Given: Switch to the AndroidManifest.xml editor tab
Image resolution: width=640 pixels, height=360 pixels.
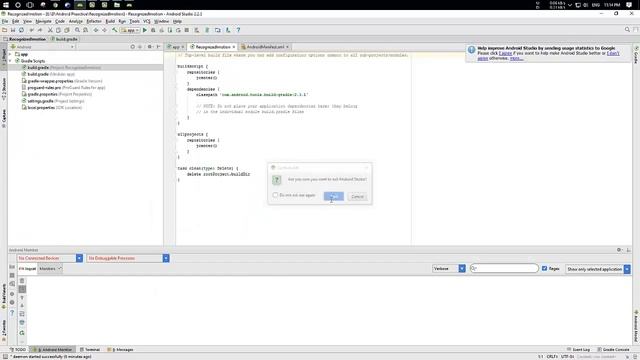Looking at the screenshot, I should tap(265, 47).
